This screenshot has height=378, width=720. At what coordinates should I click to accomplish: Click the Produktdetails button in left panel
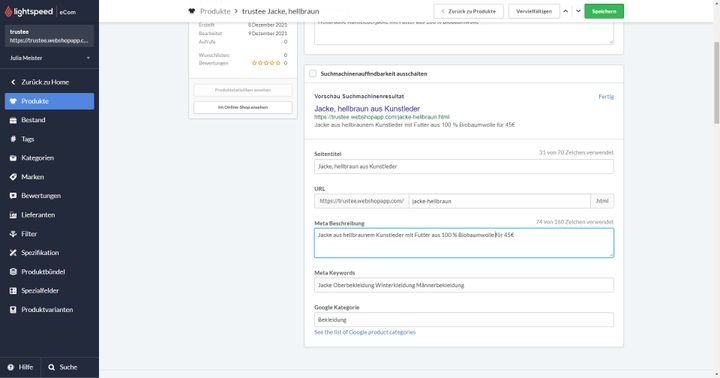click(x=242, y=90)
